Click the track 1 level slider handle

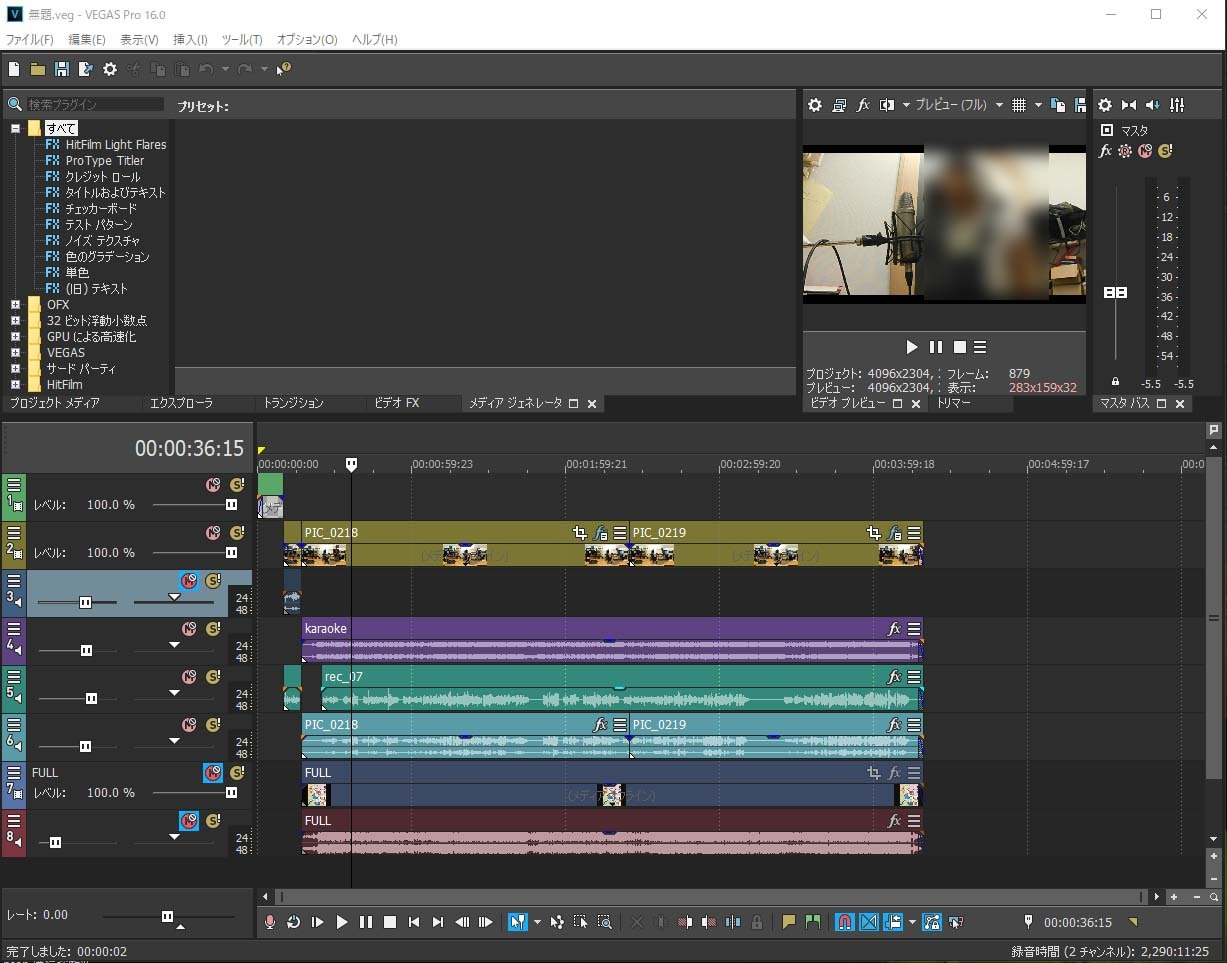[x=232, y=505]
